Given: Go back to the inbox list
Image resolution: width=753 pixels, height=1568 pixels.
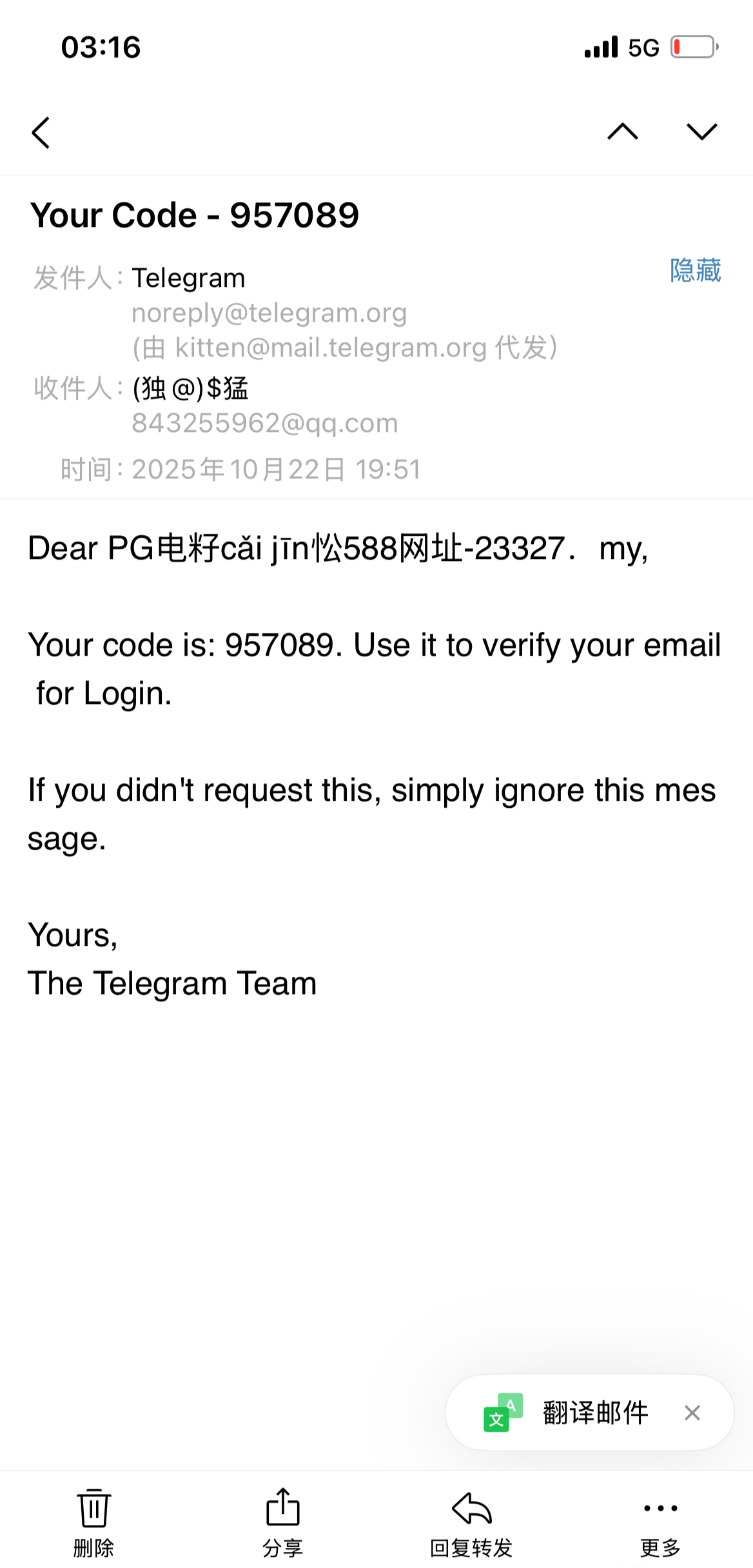Looking at the screenshot, I should click(x=41, y=133).
